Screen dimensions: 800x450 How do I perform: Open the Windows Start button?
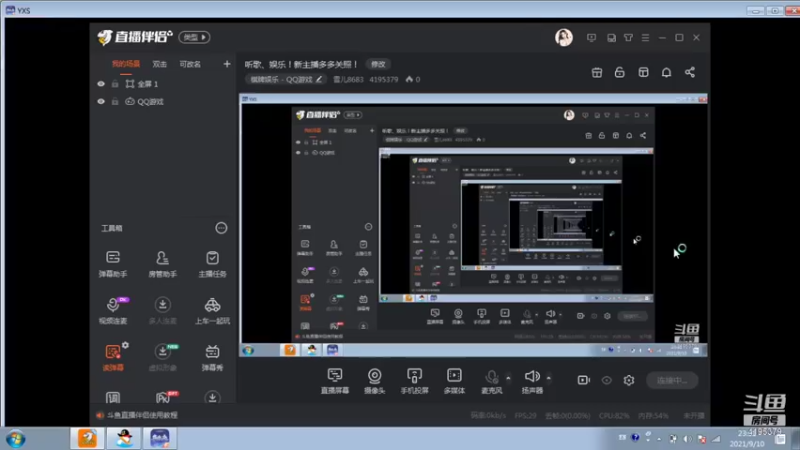click(x=16, y=439)
